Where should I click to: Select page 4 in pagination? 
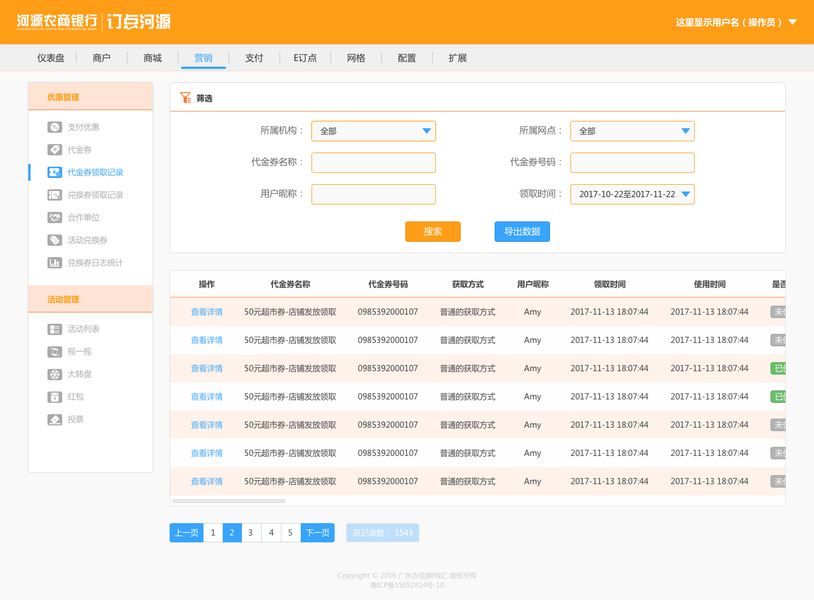coord(271,533)
